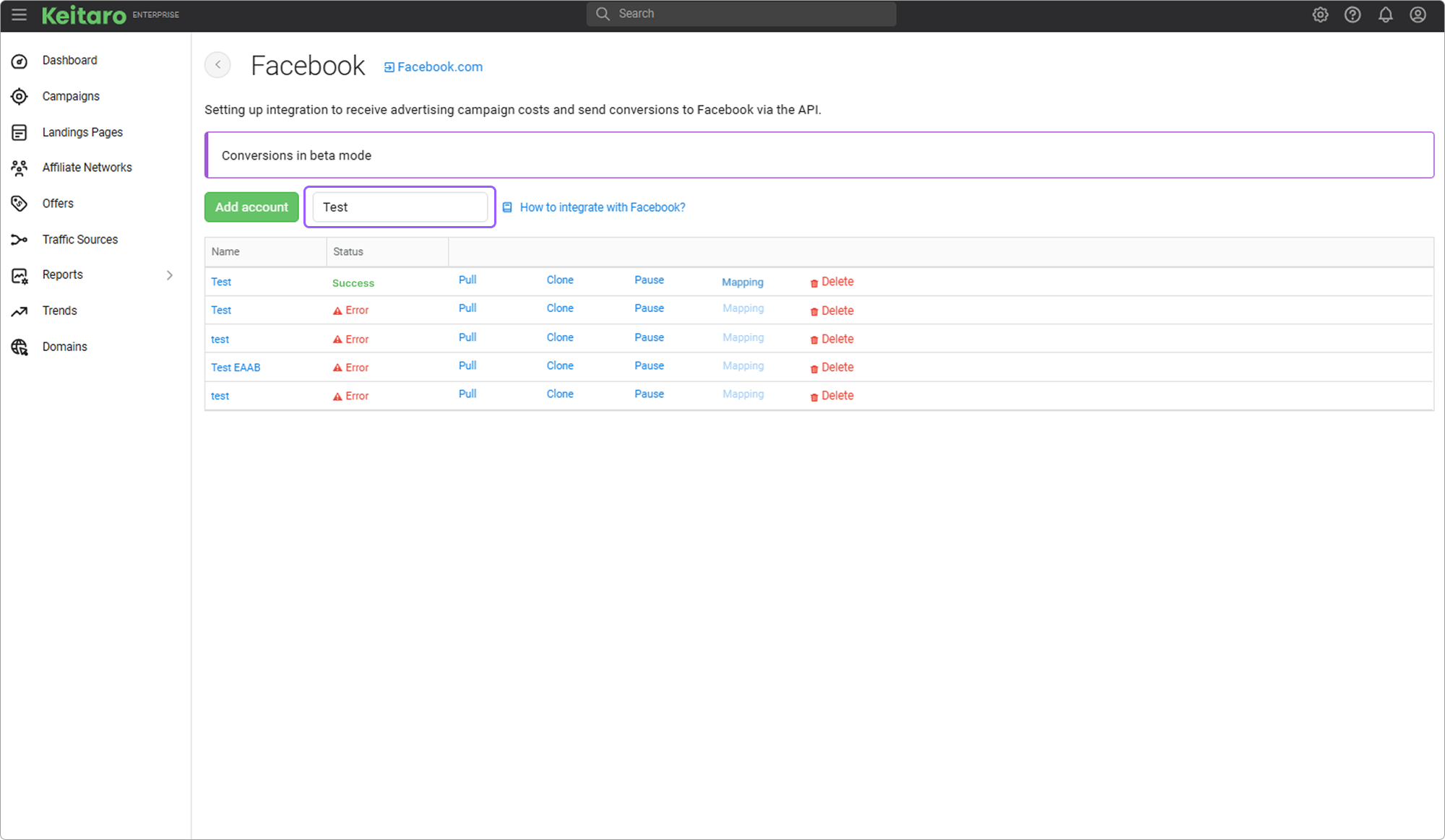Image resolution: width=1445 pixels, height=840 pixels.
Task: Navigate to Offers
Action: (58, 203)
